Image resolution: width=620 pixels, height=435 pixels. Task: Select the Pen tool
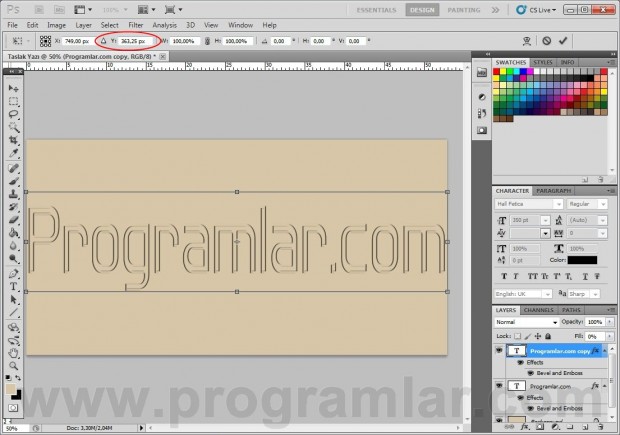point(13,274)
